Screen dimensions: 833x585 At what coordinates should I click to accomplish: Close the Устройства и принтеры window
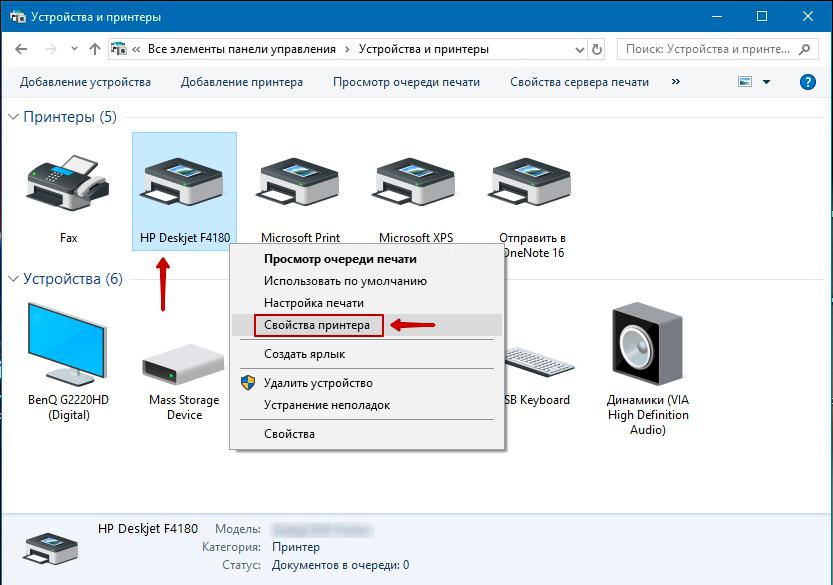click(808, 16)
